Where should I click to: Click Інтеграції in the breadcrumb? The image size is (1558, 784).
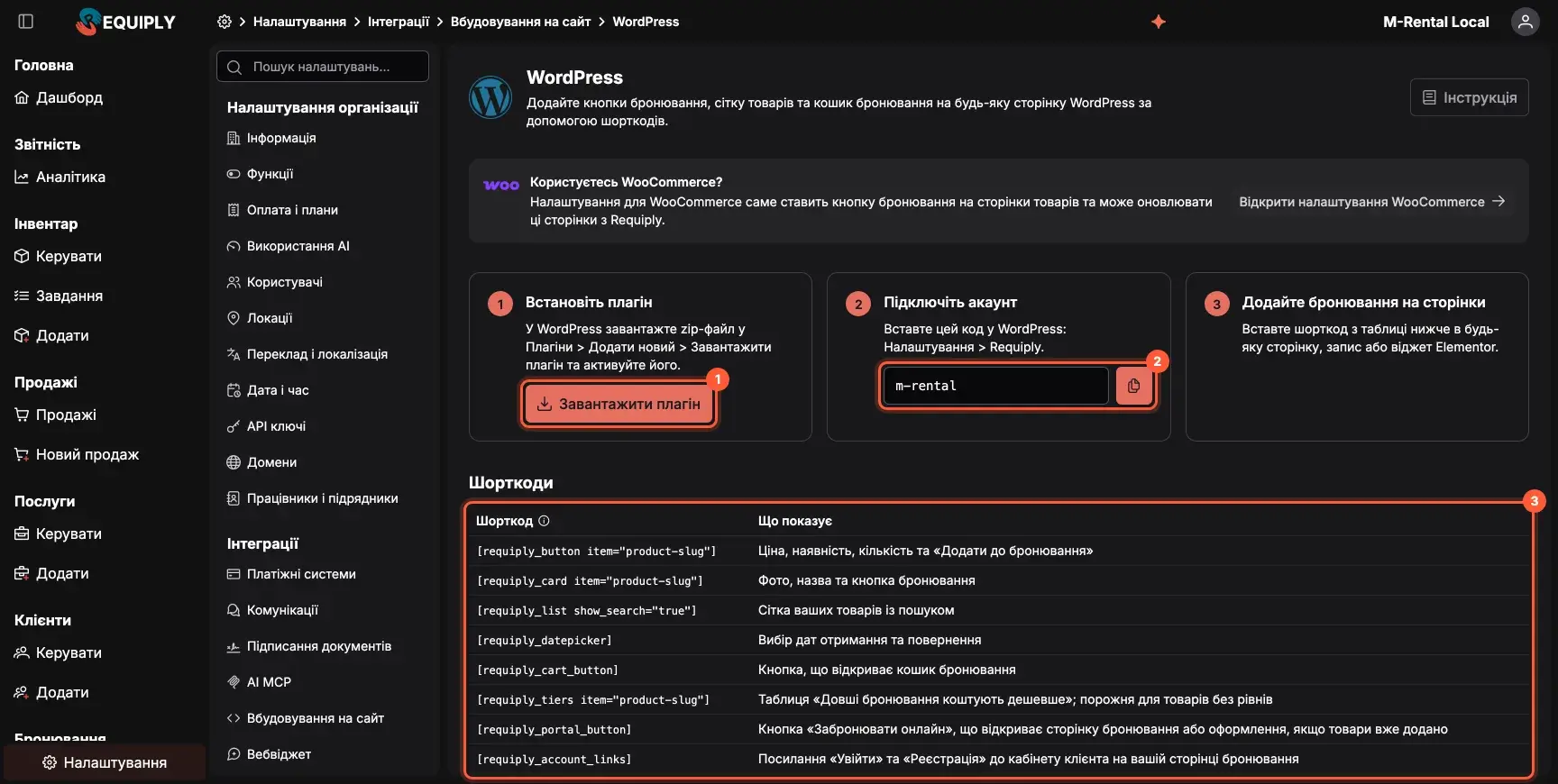[x=399, y=22]
